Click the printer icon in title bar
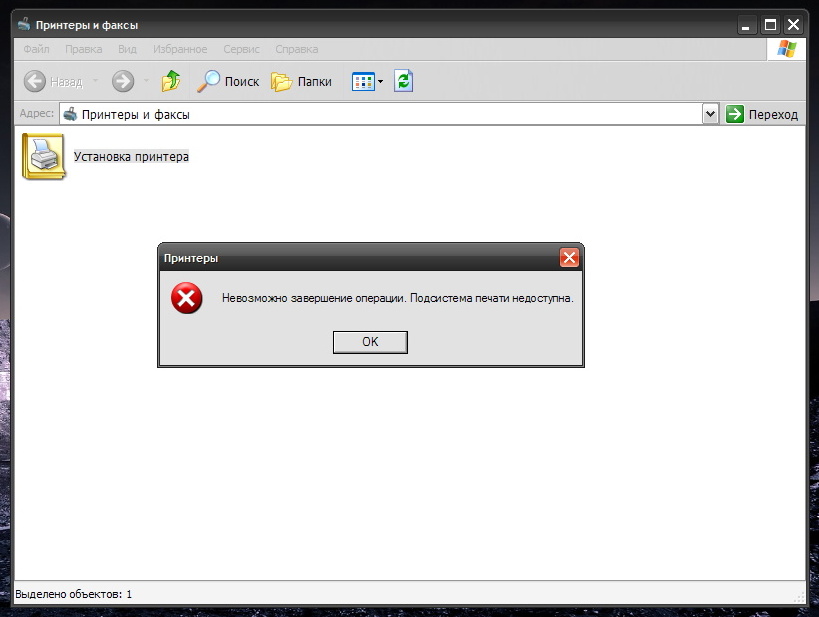The image size is (819, 617). pyautogui.click(x=24, y=24)
